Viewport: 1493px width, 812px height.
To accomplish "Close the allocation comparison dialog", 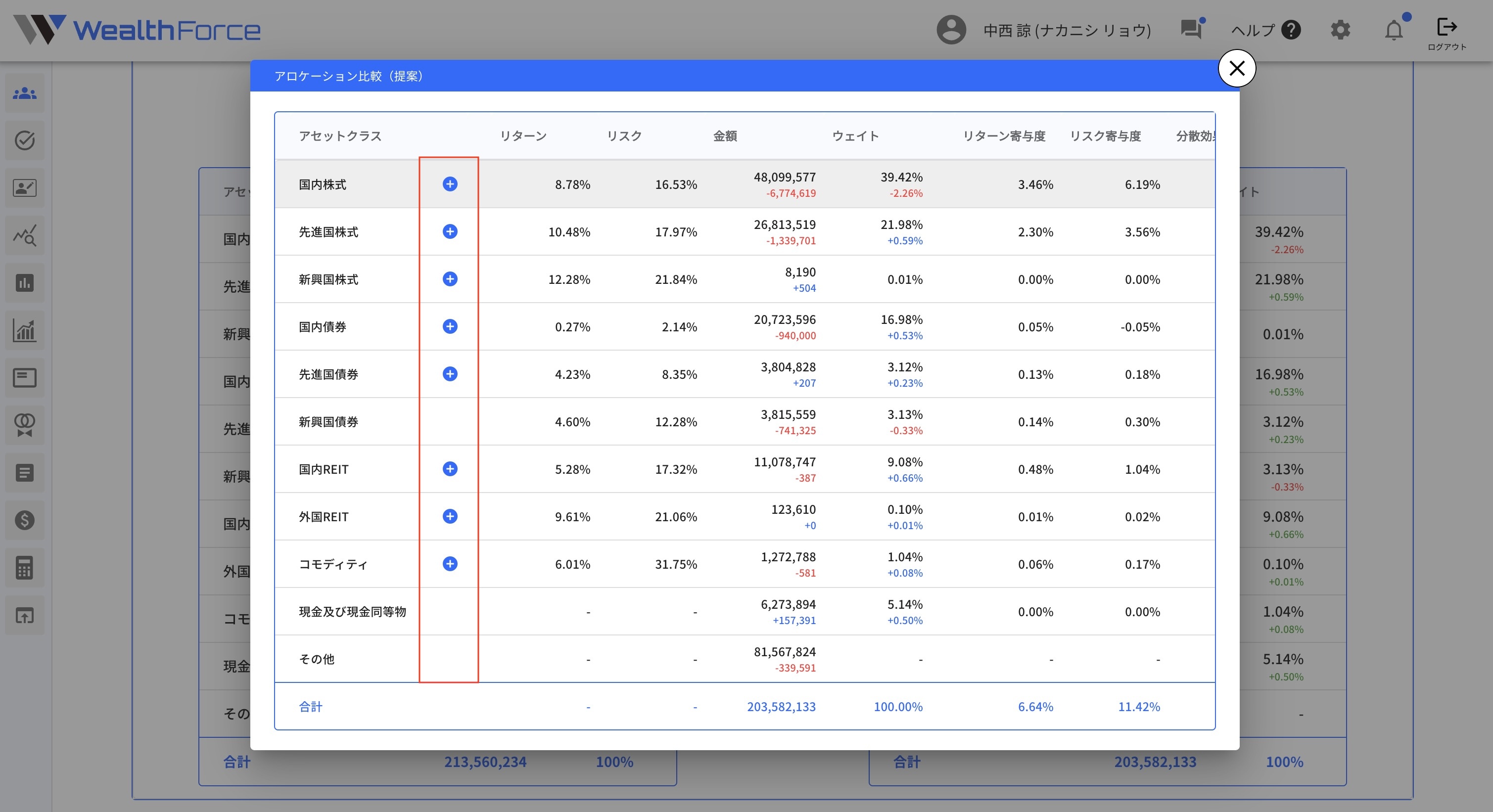I will [1236, 68].
